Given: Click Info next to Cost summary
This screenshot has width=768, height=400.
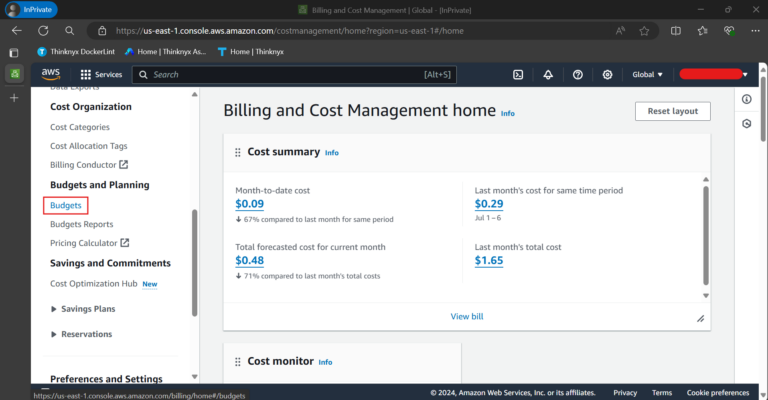Looking at the screenshot, I should [332, 153].
